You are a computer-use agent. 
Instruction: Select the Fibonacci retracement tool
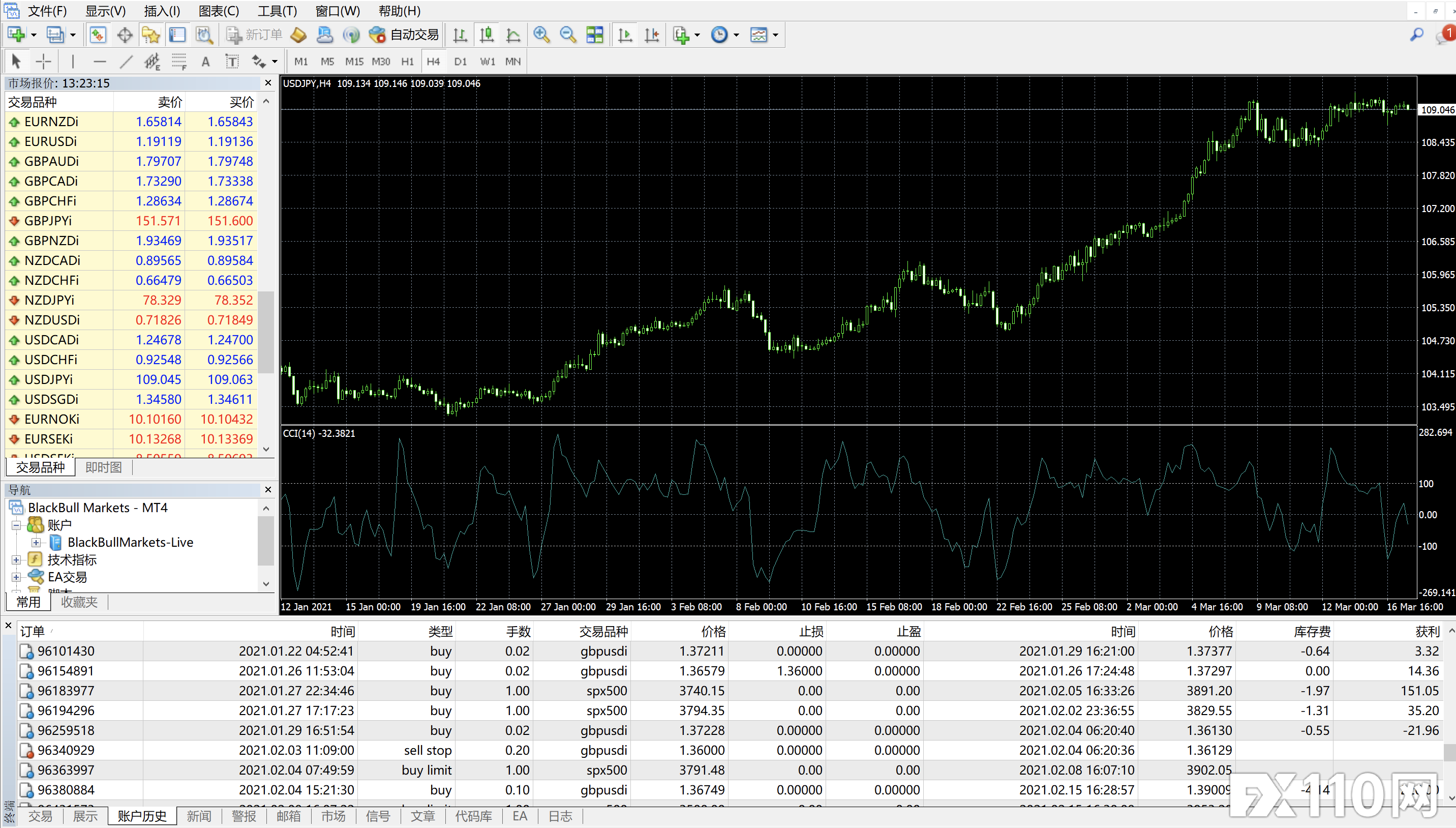coord(179,62)
